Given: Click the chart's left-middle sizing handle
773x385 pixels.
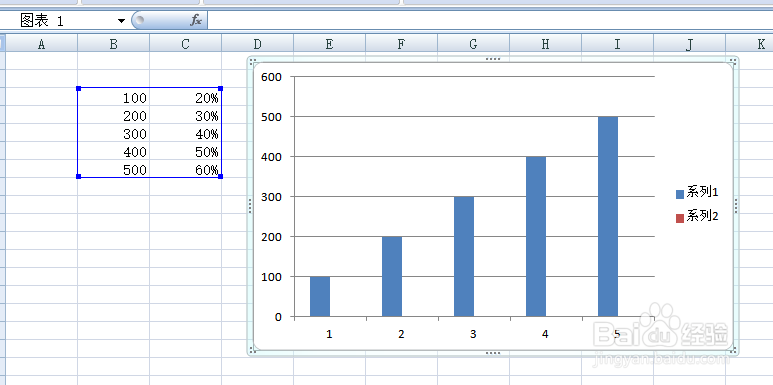Looking at the screenshot, I should [x=250, y=206].
